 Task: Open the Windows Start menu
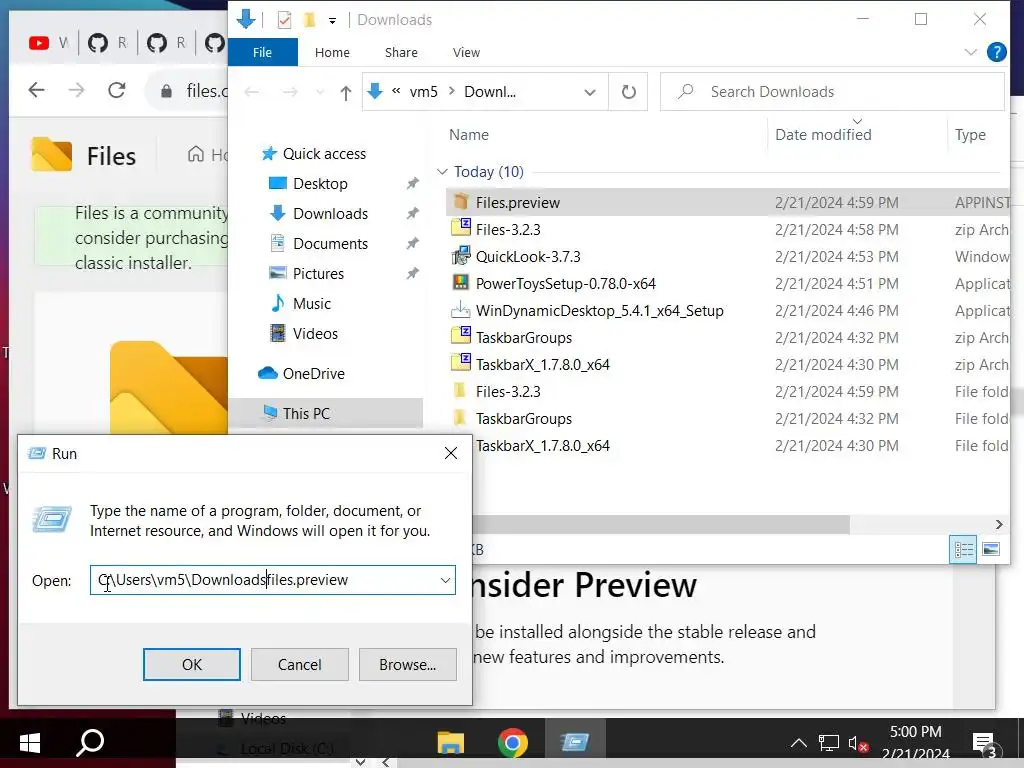[30, 743]
